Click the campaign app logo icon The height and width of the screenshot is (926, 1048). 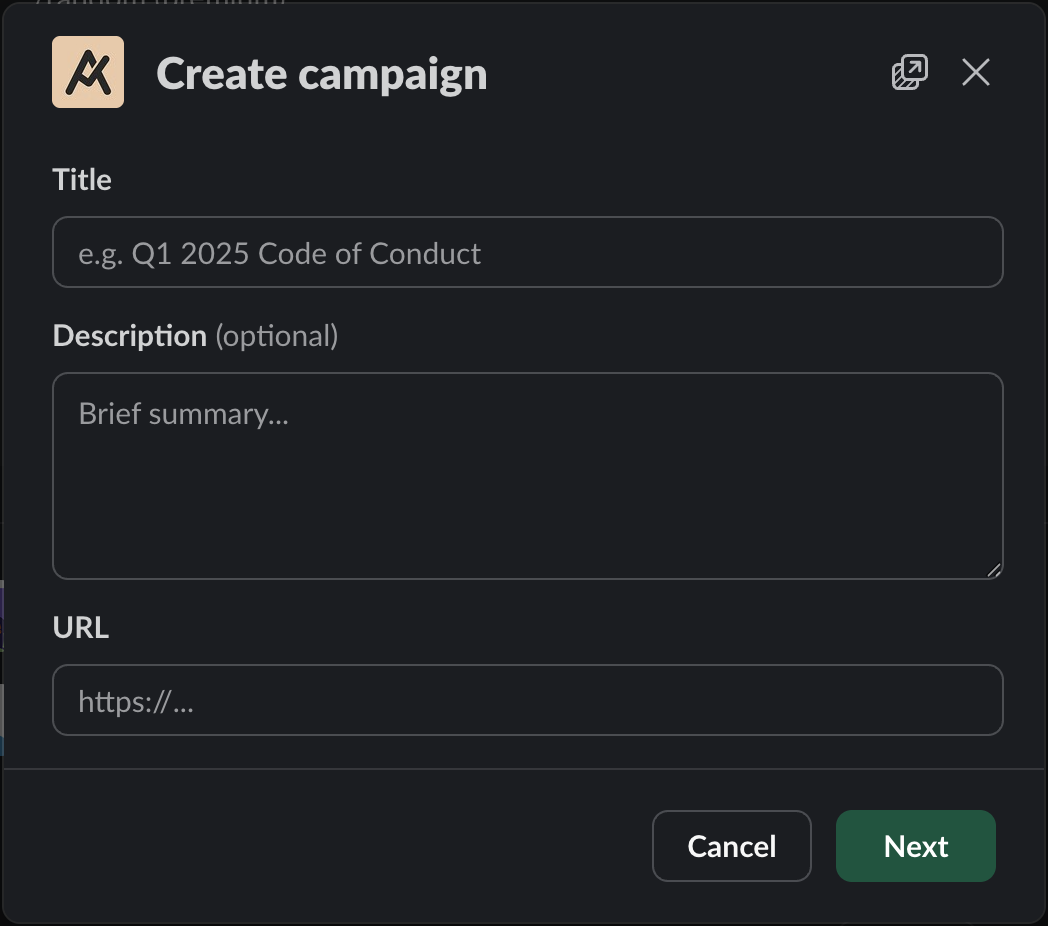click(88, 72)
